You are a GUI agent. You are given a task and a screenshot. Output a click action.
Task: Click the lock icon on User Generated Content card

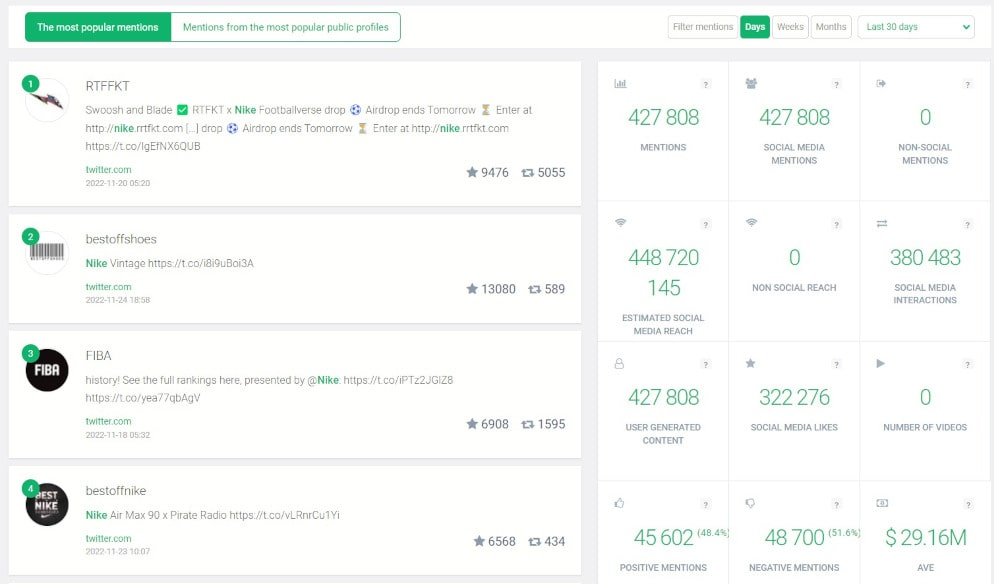coord(619,363)
